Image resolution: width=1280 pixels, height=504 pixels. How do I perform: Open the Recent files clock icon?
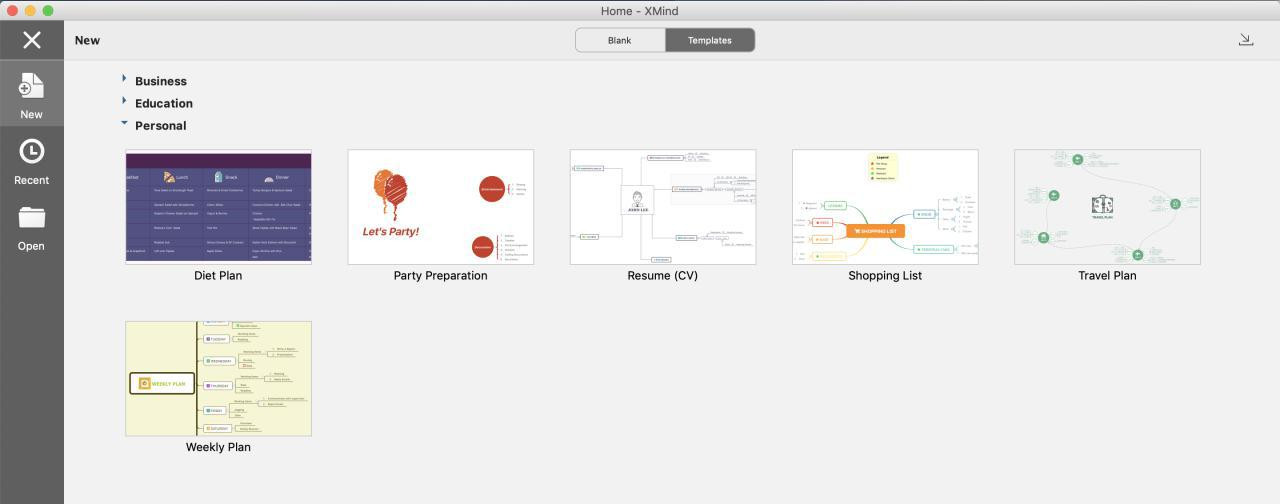(31, 152)
